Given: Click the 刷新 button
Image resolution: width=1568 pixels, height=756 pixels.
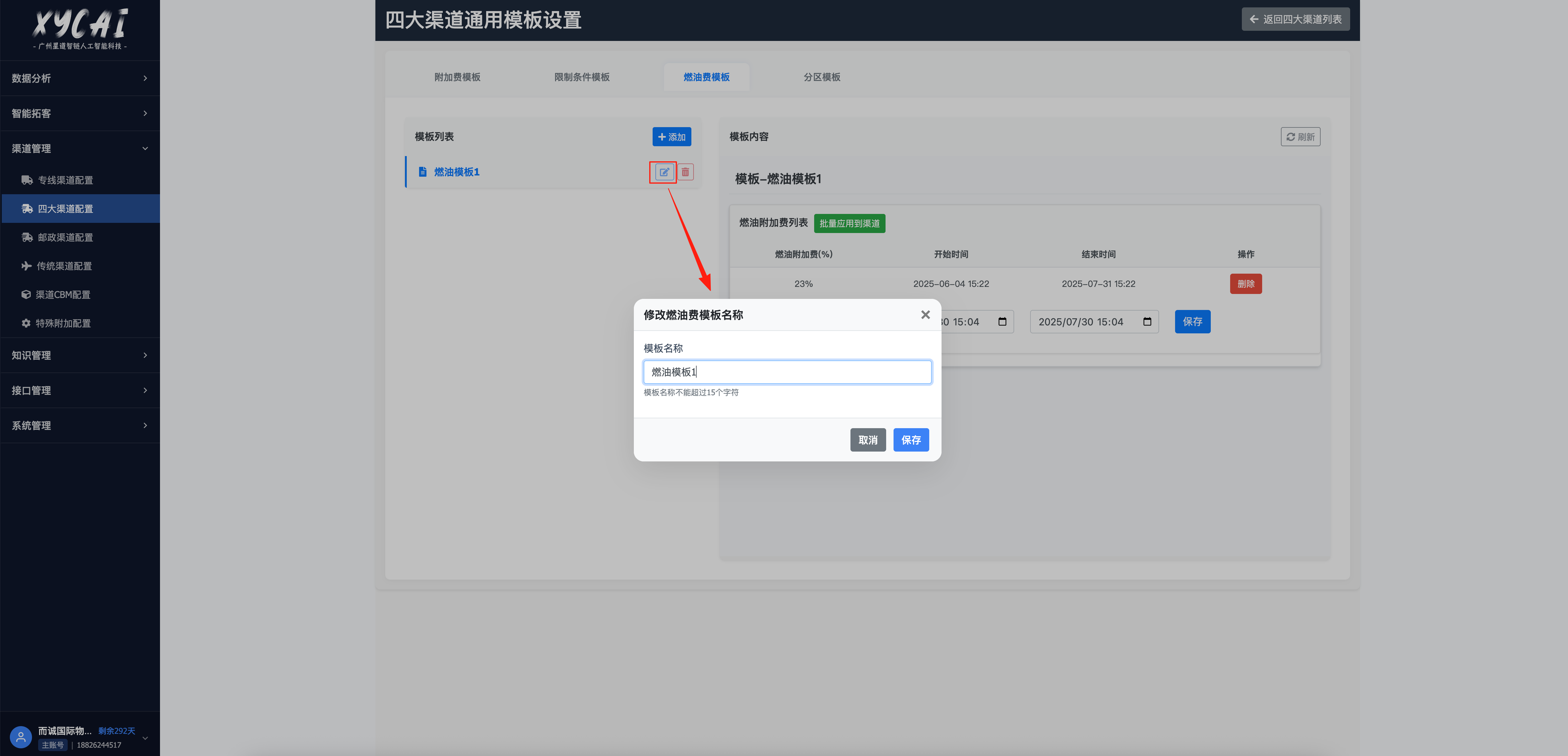Looking at the screenshot, I should click(1300, 136).
